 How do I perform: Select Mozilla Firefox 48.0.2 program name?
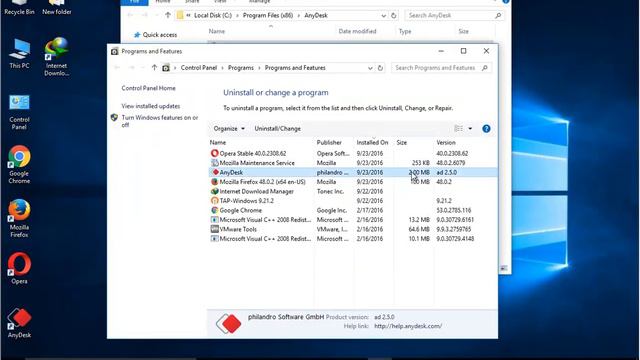(x=262, y=182)
